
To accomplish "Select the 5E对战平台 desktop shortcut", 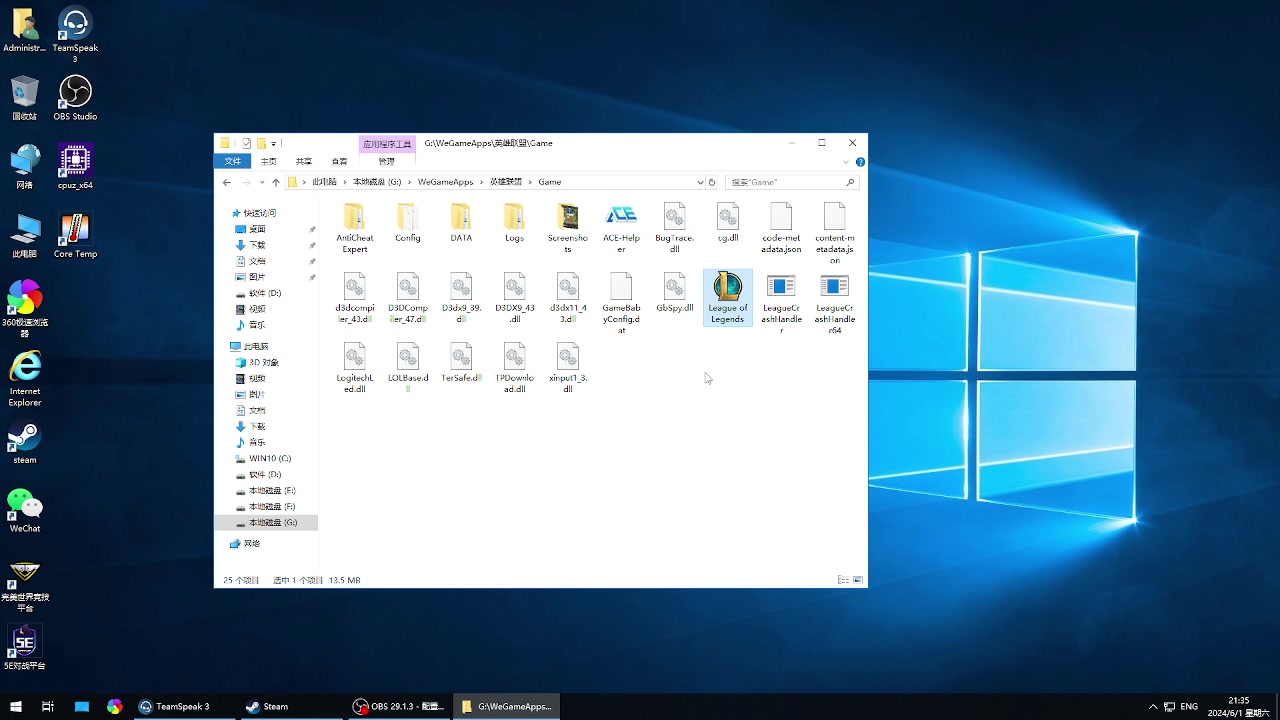I will point(25,648).
